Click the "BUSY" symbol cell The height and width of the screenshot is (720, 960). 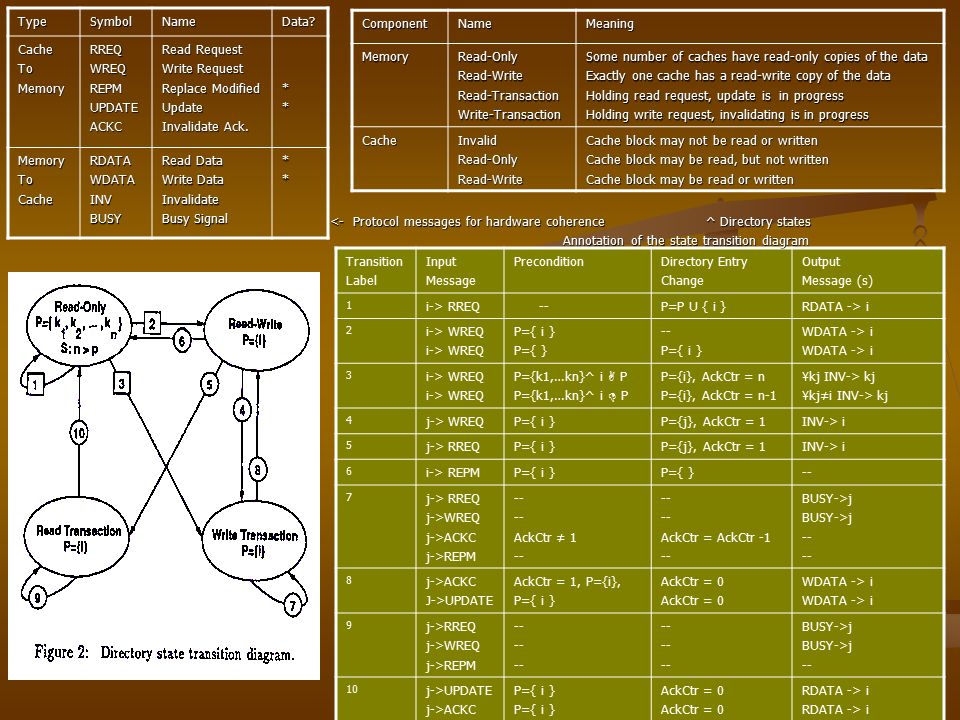tap(105, 219)
